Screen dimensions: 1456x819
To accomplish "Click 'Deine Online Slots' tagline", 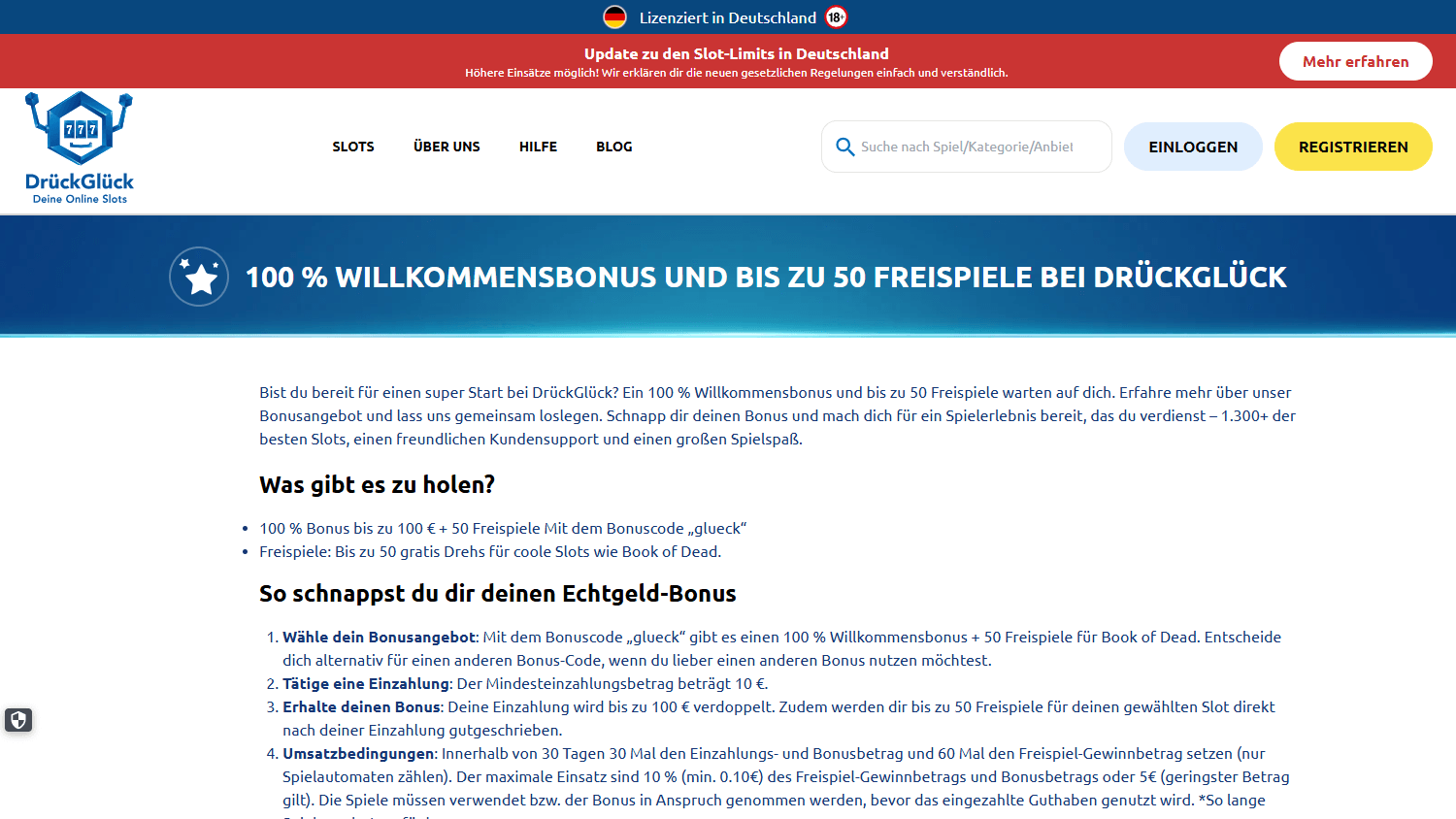I will click(80, 199).
